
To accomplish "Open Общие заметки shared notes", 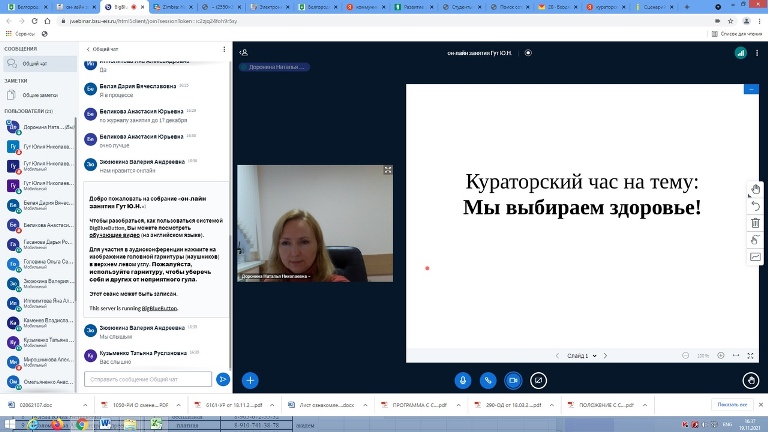I will pyautogui.click(x=41, y=95).
